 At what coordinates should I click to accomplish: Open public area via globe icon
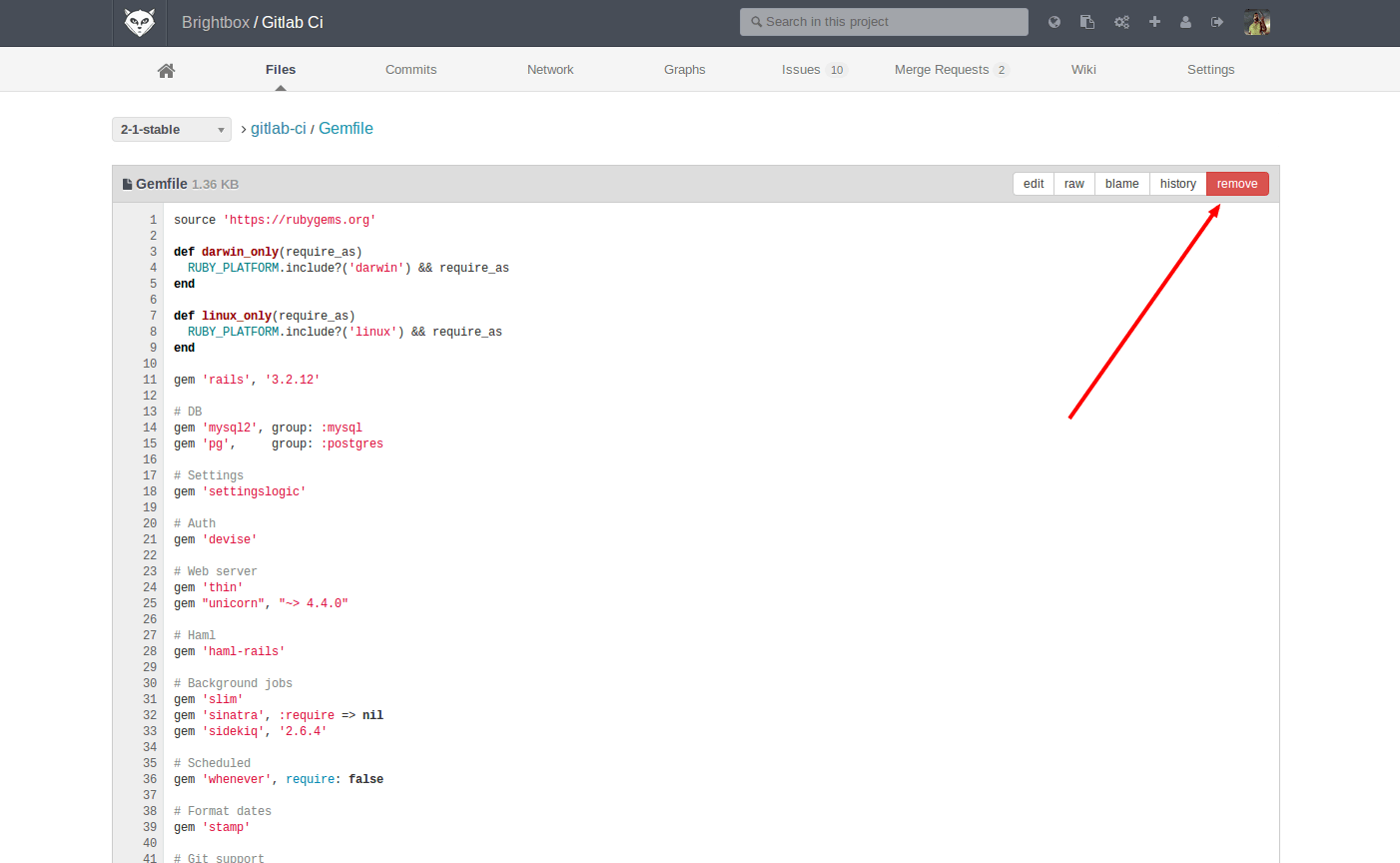pos(1054,22)
